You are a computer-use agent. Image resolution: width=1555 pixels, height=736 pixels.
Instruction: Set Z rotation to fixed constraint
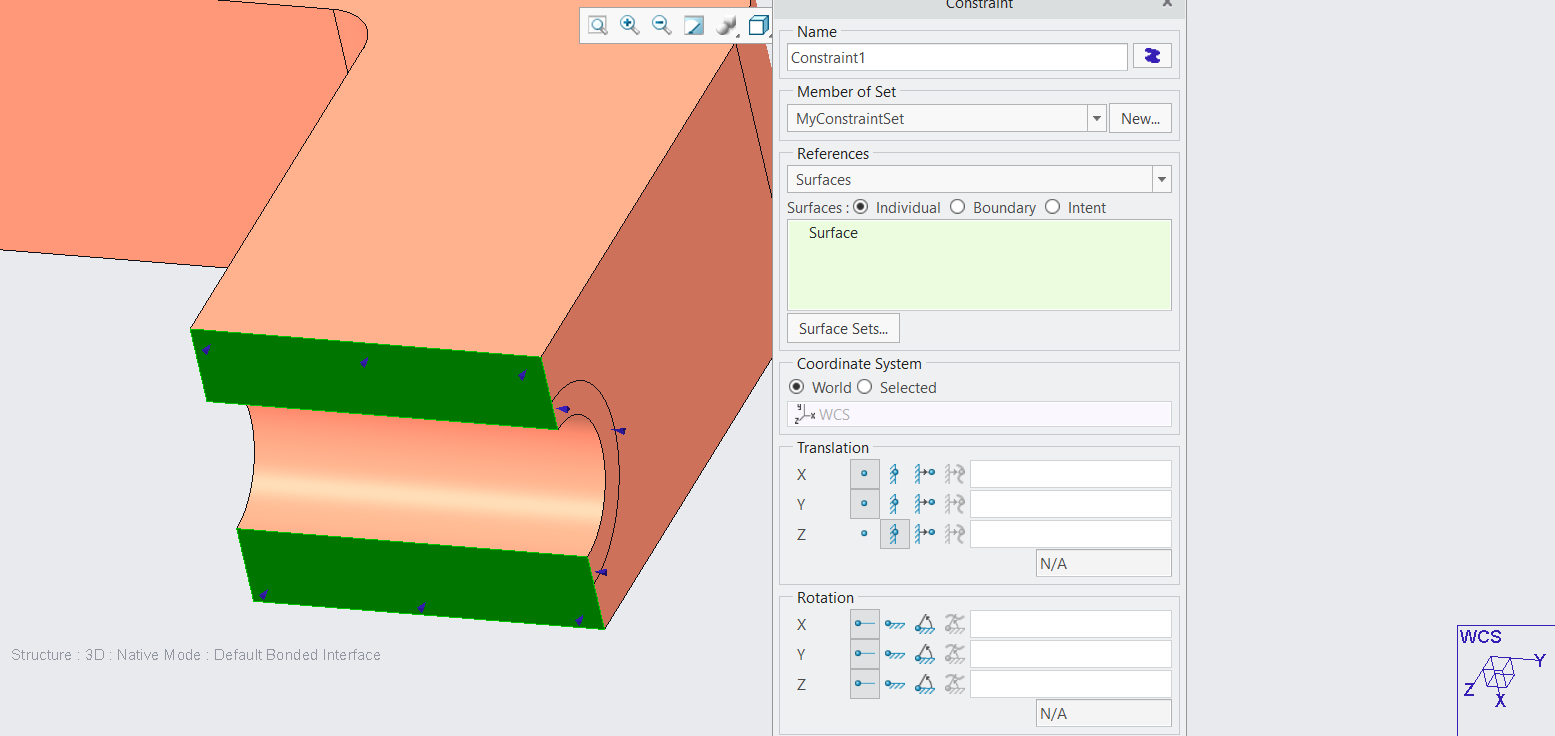click(894, 684)
